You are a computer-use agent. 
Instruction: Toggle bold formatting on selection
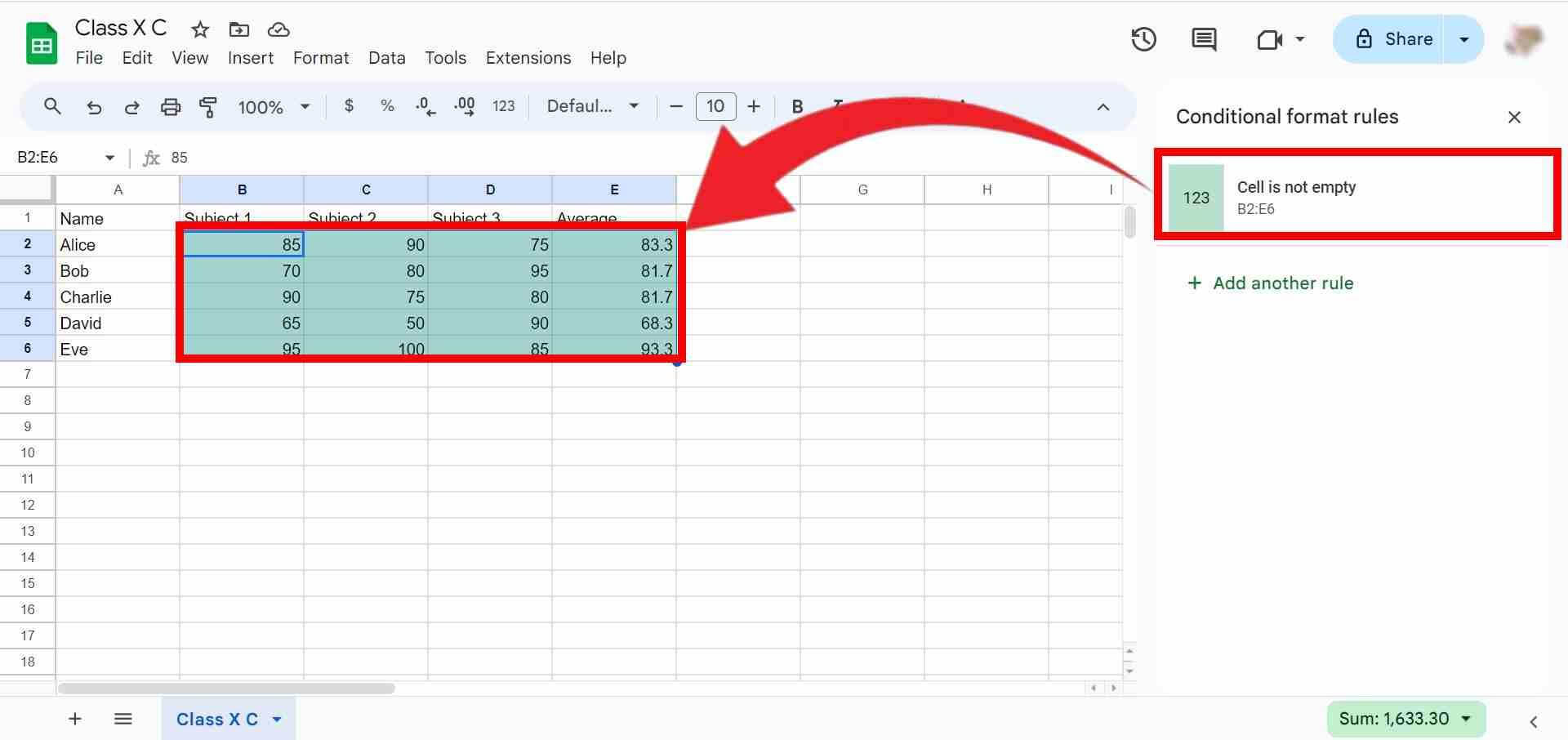click(796, 106)
